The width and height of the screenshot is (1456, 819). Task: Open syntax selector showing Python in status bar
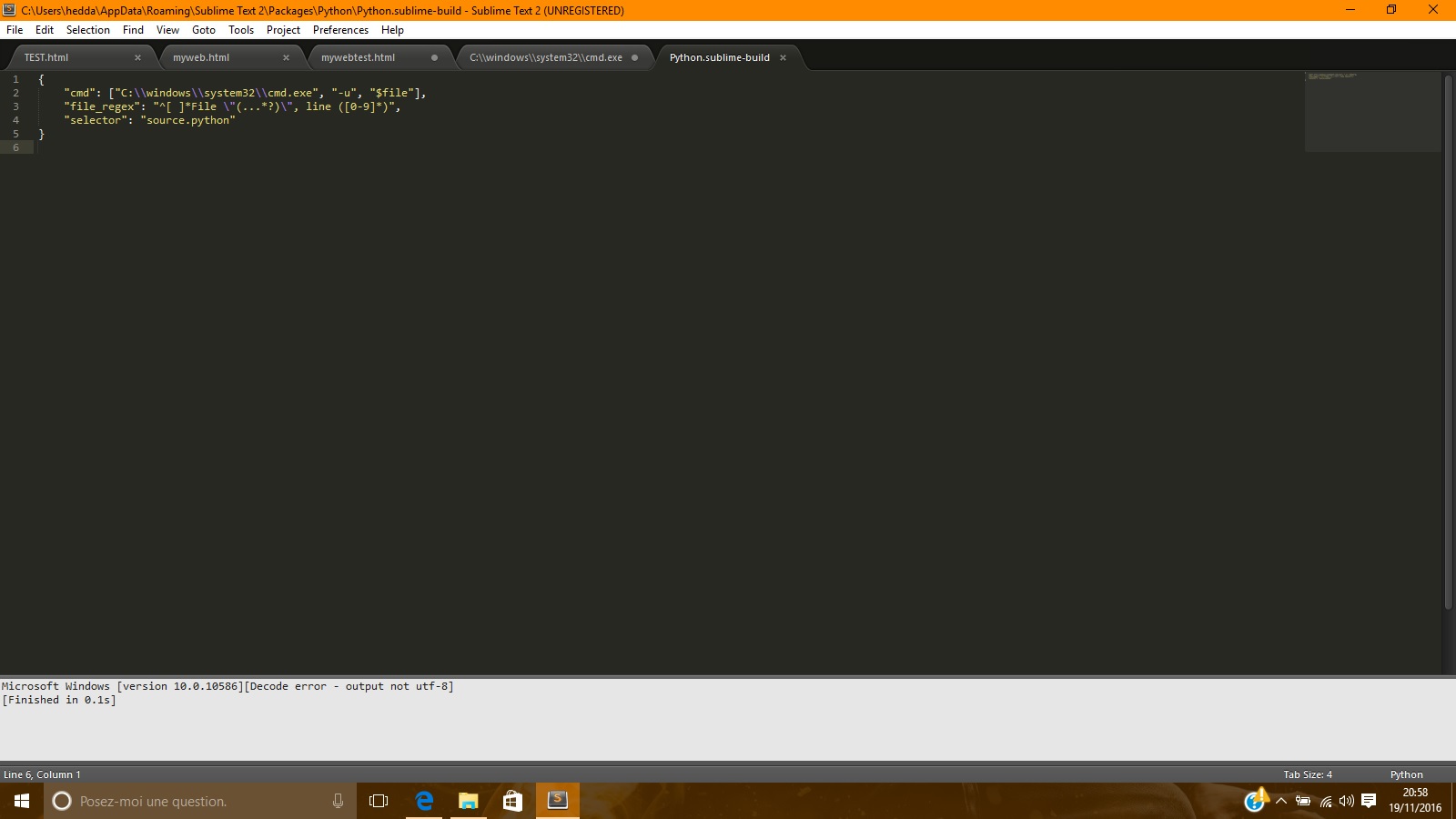point(1406,774)
